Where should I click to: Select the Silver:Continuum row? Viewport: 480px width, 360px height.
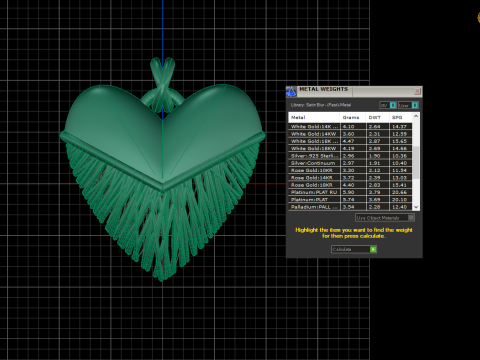coord(350,163)
